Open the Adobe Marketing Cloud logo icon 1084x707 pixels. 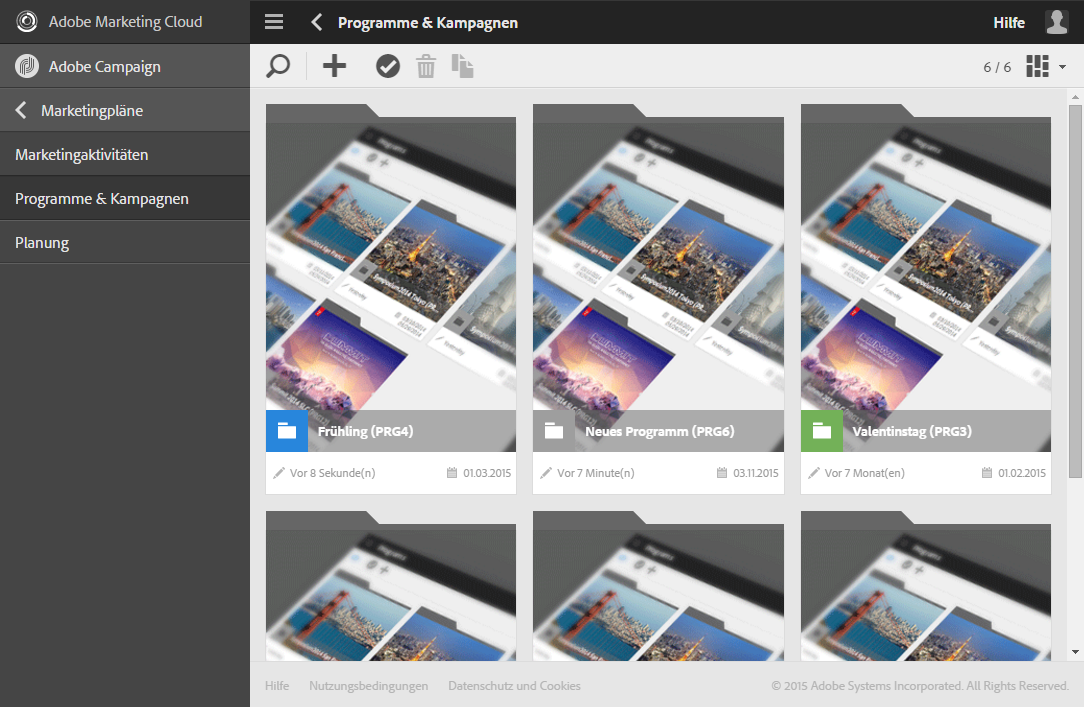[27, 21]
